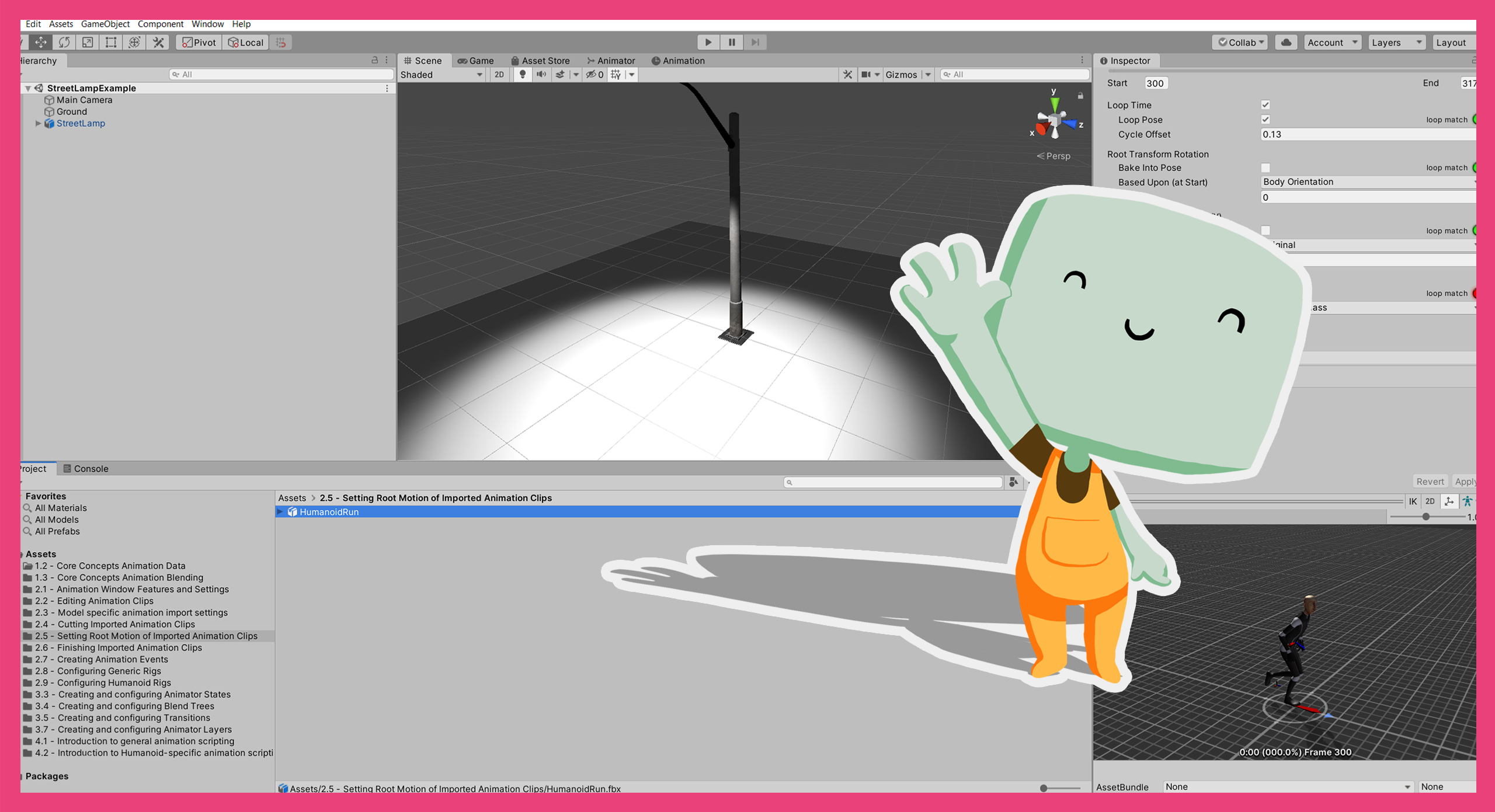Viewport: 1495px width, 812px height.
Task: Open the Account dropdown
Action: click(1333, 43)
